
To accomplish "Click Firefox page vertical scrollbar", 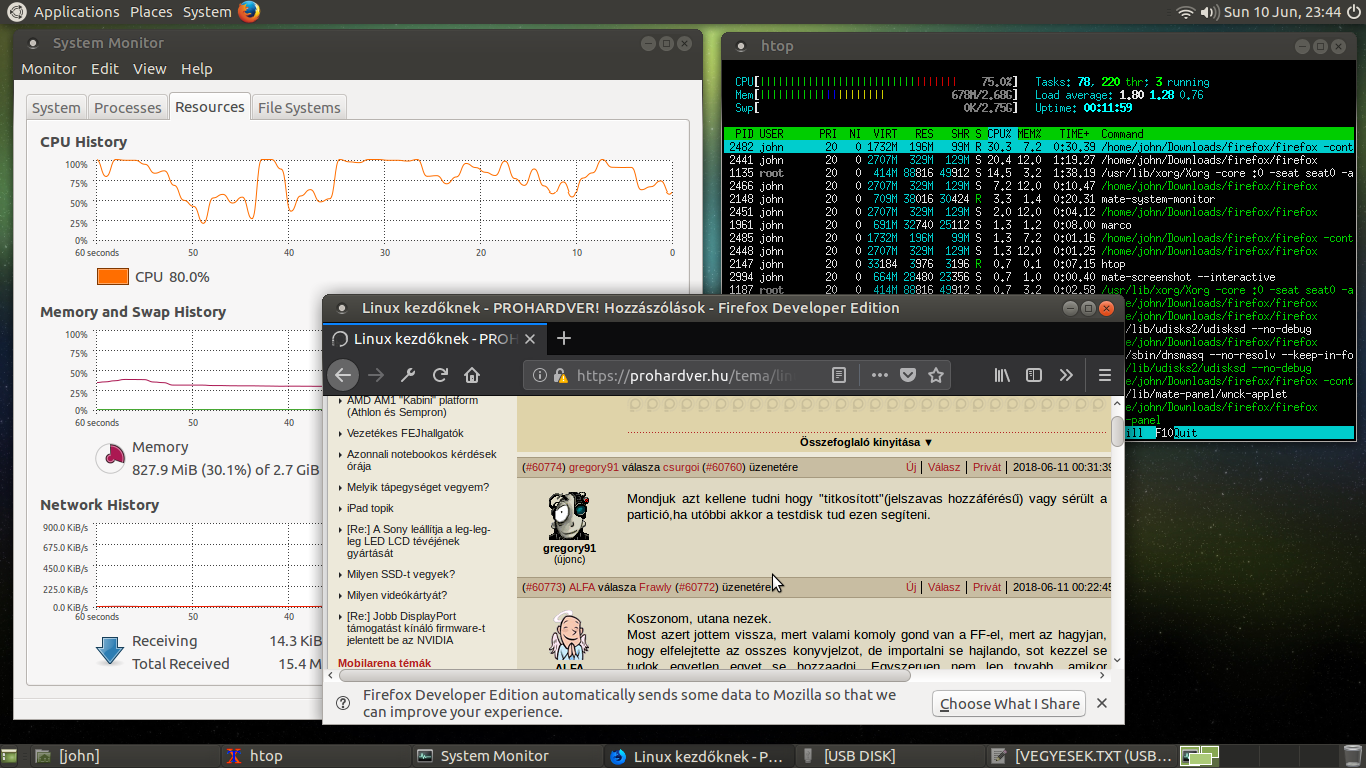I will point(1117,430).
